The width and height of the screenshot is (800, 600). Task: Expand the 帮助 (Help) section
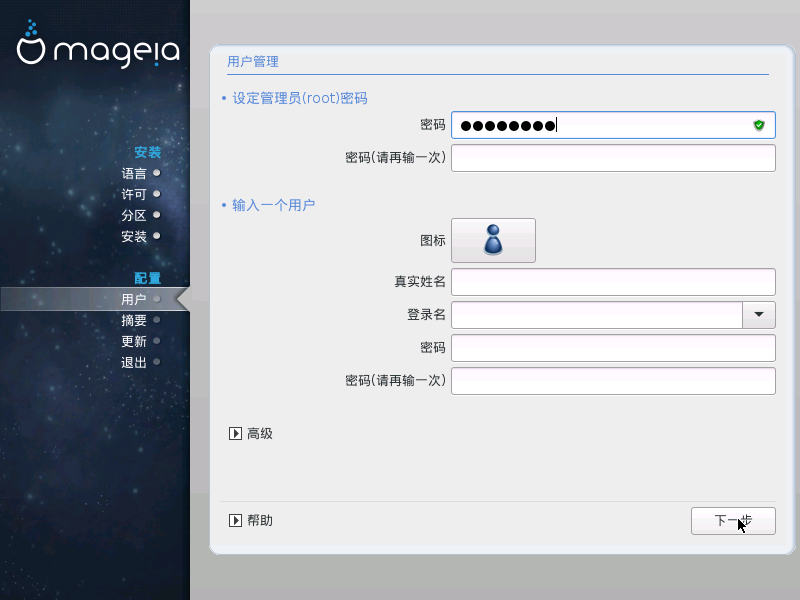click(x=236, y=521)
